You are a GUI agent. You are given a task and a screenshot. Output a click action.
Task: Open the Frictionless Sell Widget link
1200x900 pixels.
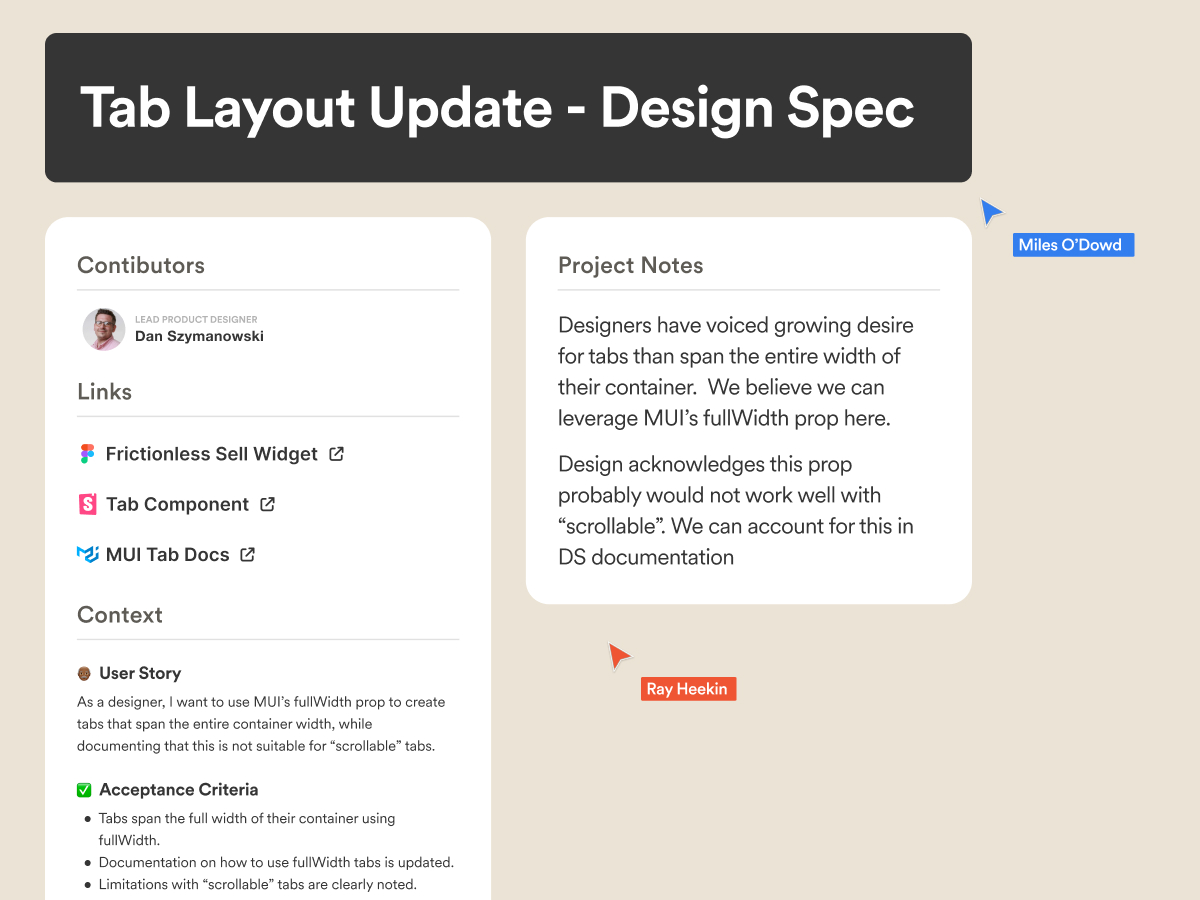tap(211, 454)
